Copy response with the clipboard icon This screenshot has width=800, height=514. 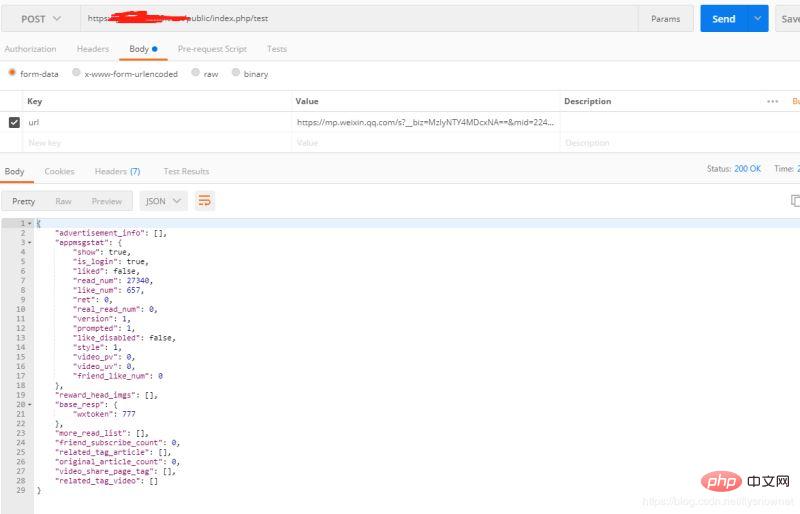point(795,201)
